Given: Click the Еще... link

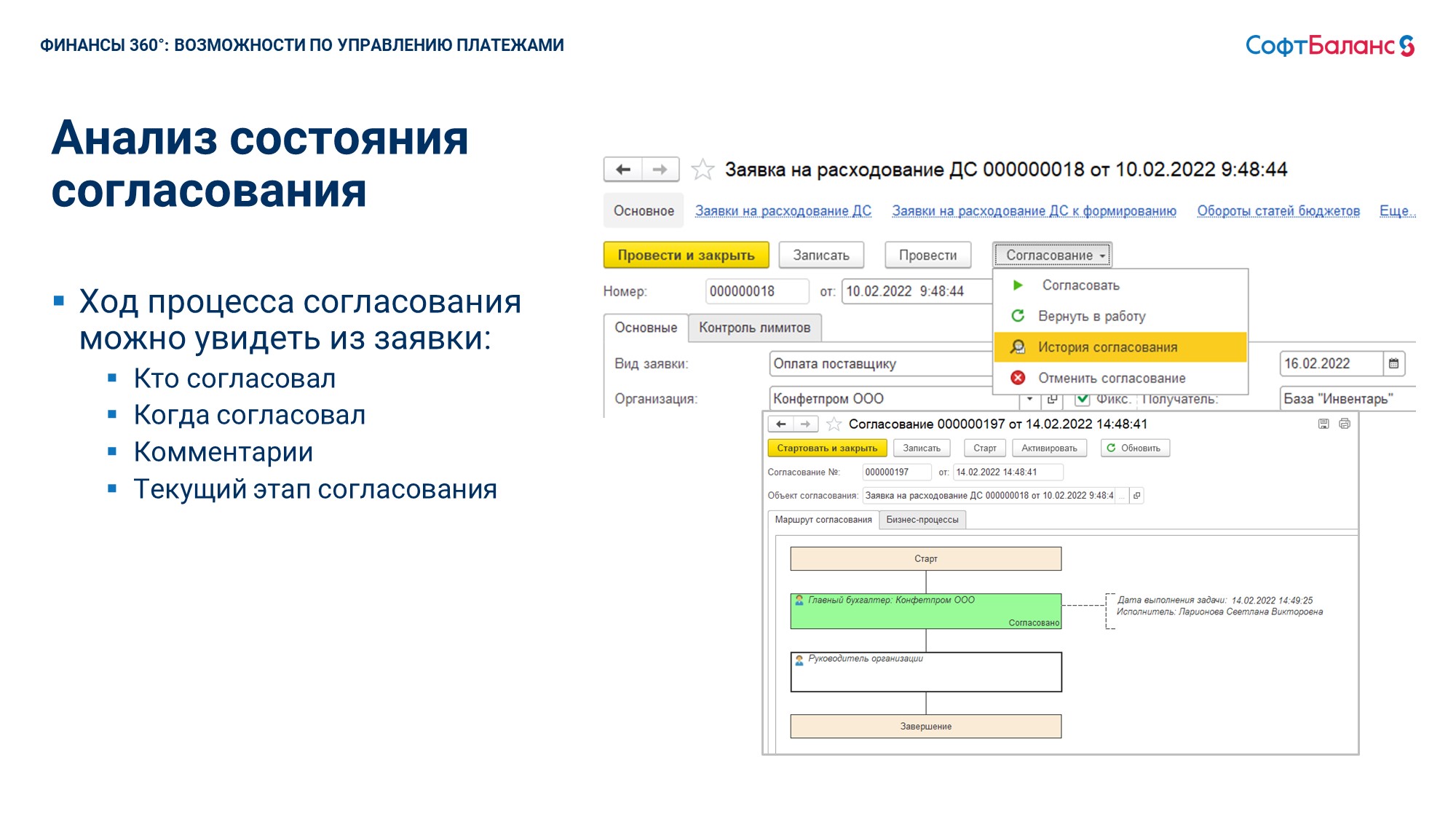Looking at the screenshot, I should point(1397,210).
